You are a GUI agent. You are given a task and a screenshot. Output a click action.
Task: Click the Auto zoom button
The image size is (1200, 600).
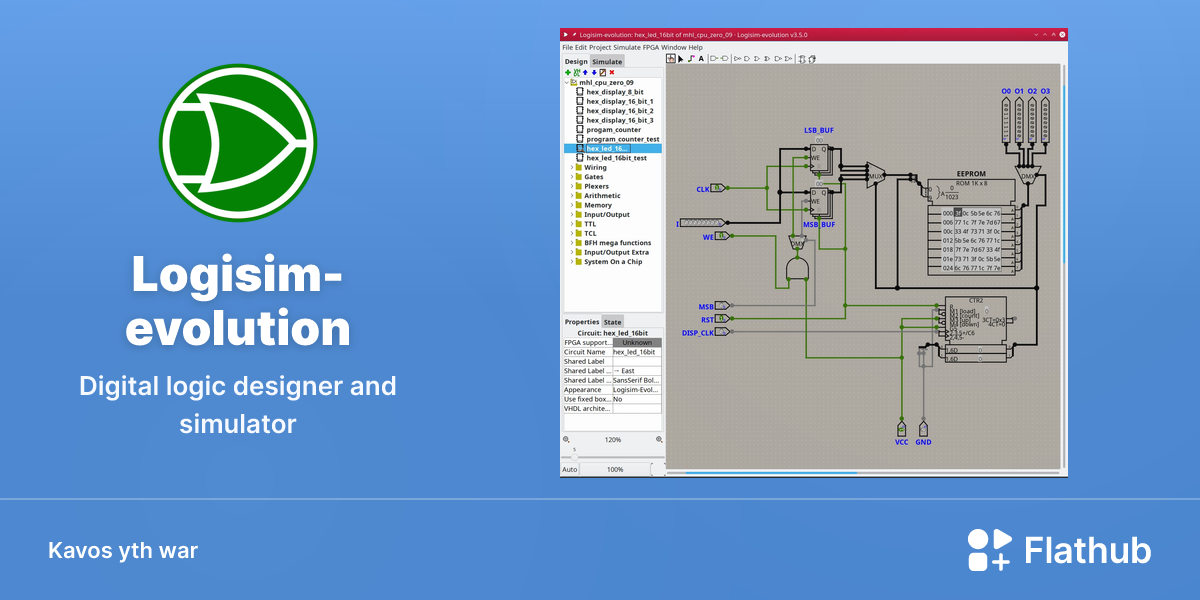(570, 469)
